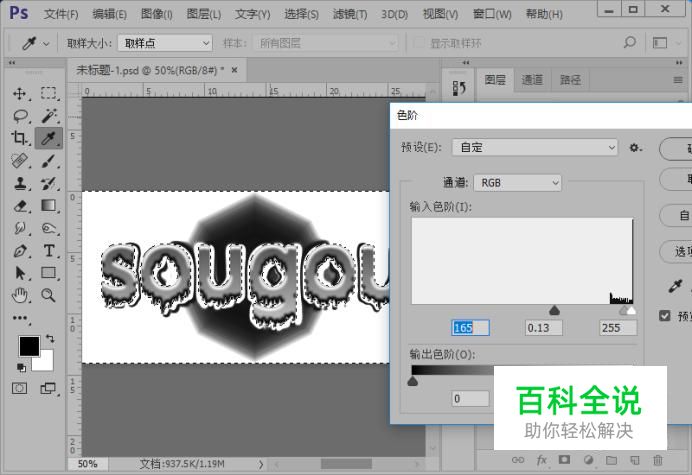This screenshot has height=475, width=692.
Task: Open Levels preset options gear
Action: click(x=635, y=147)
